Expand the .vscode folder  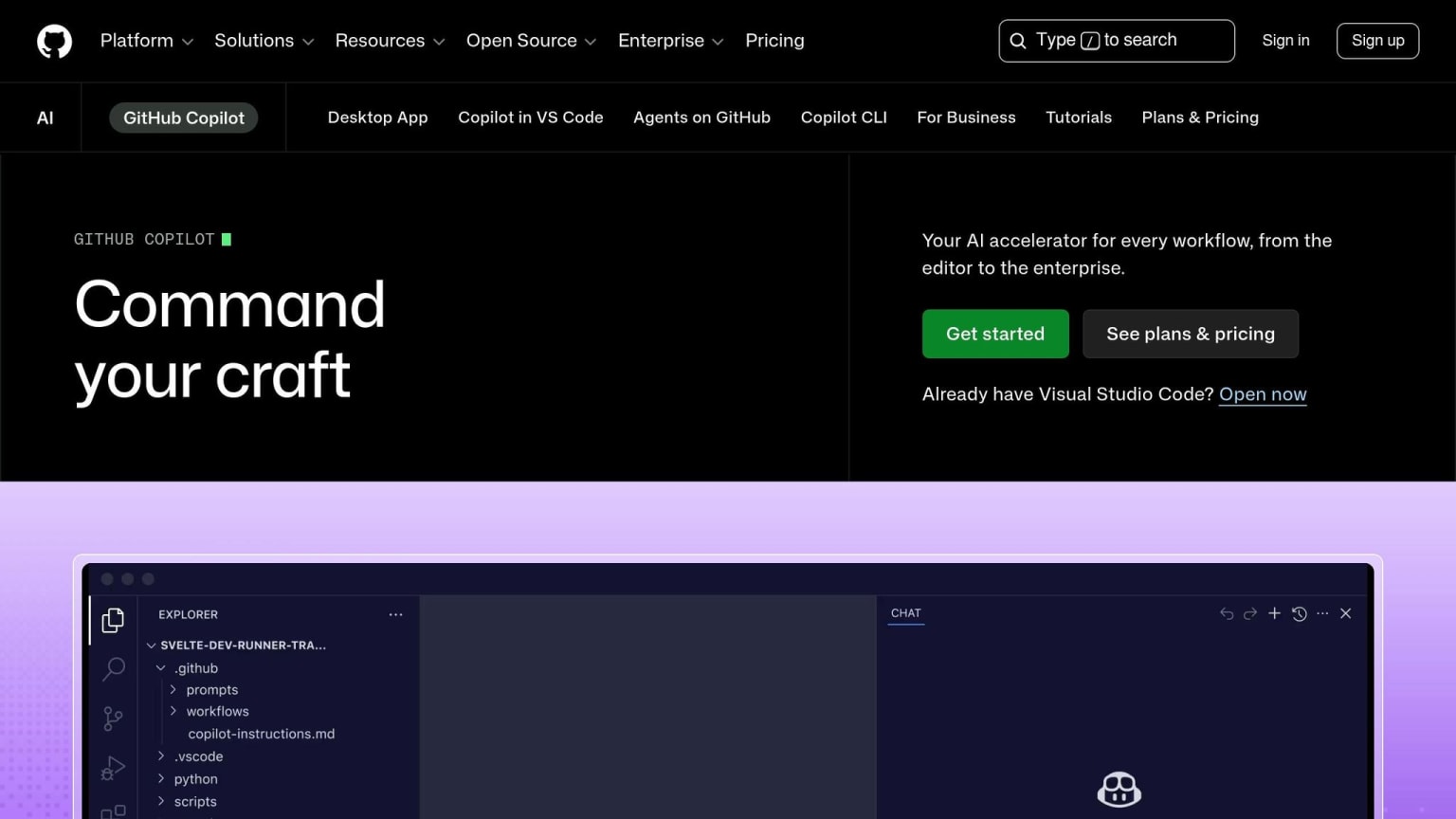(191, 756)
